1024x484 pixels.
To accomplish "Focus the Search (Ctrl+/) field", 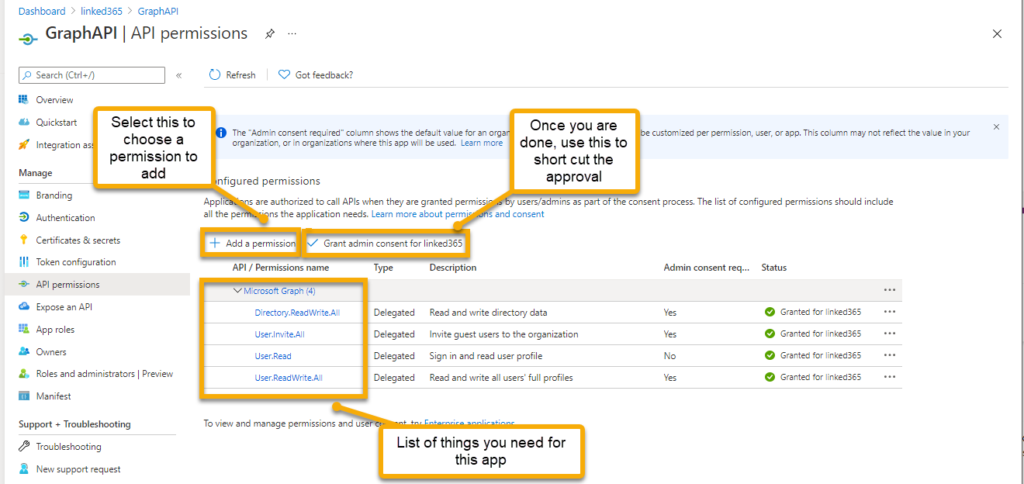I will pyautogui.click(x=91, y=75).
